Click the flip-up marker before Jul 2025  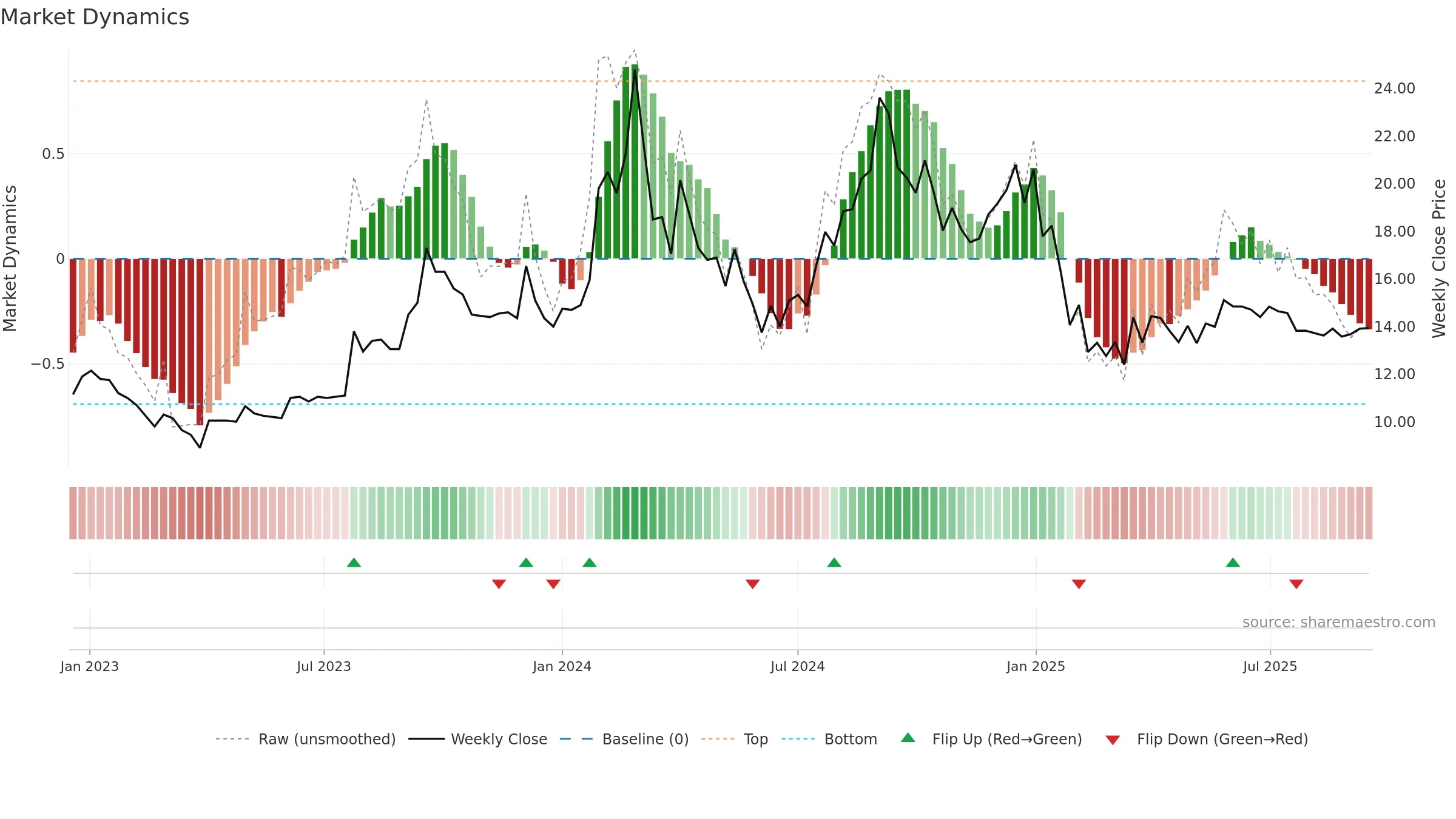(x=1233, y=562)
